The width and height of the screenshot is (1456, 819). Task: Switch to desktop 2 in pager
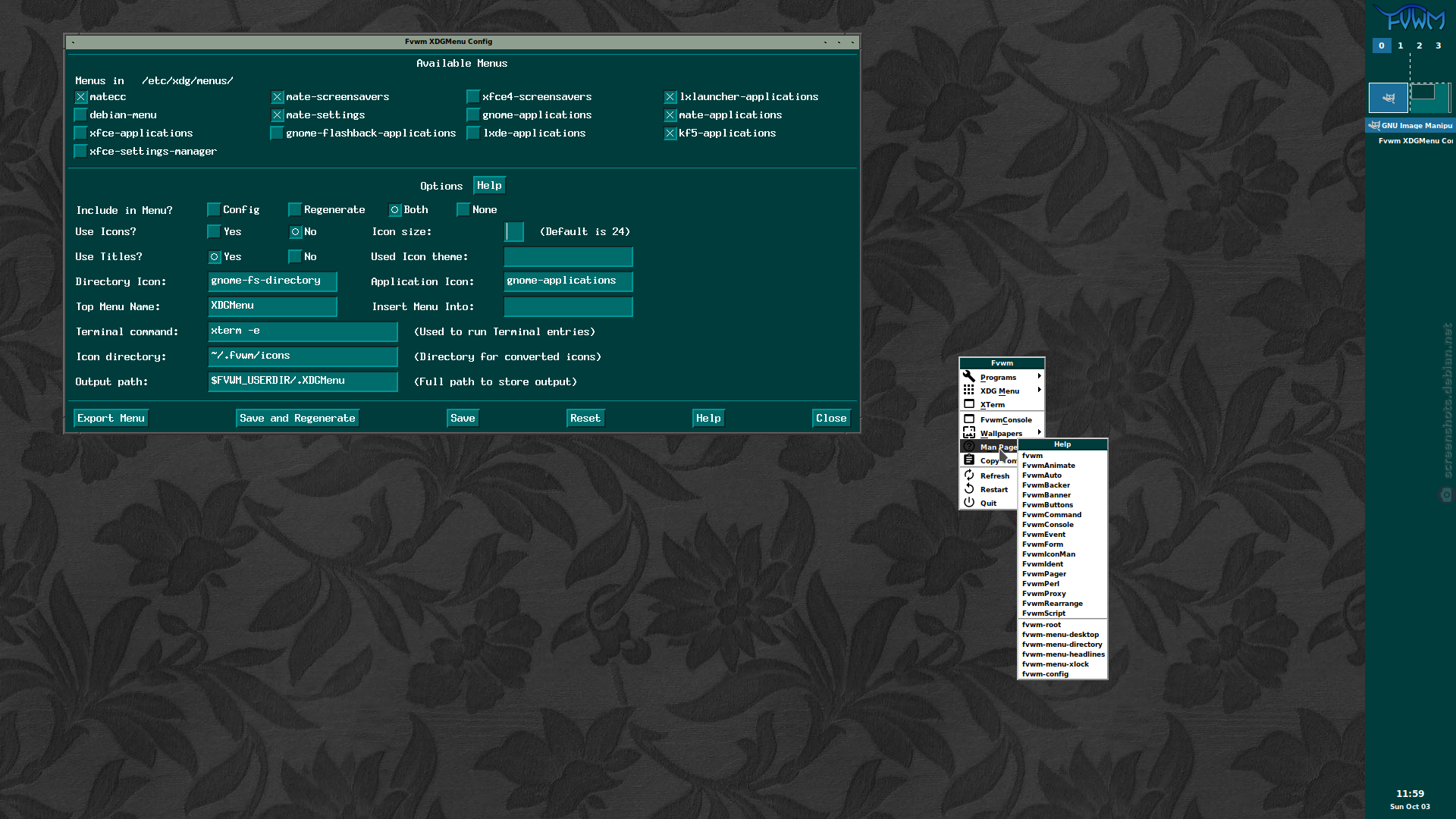pos(1420,45)
